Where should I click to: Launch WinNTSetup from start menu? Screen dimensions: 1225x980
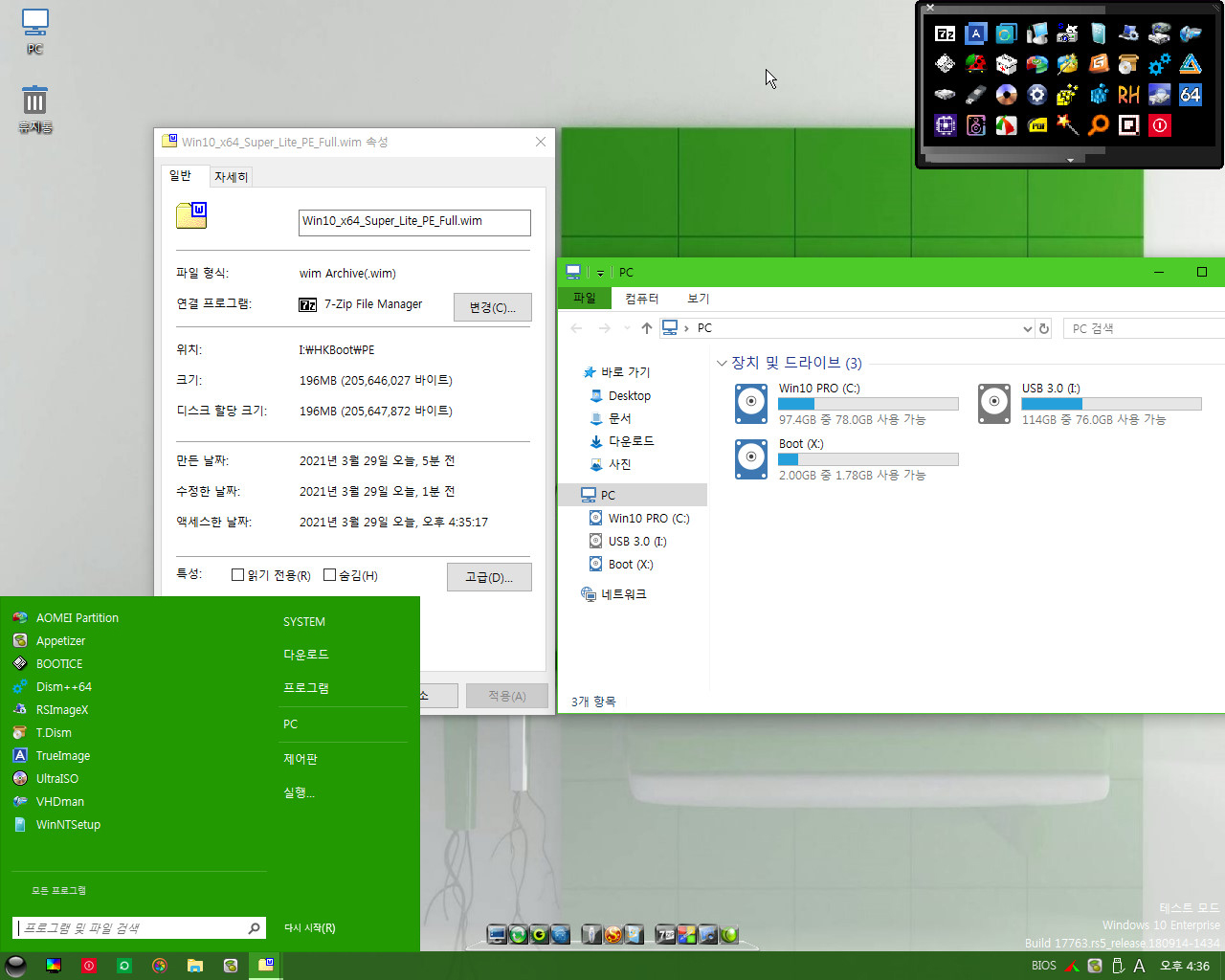pyautogui.click(x=56, y=825)
